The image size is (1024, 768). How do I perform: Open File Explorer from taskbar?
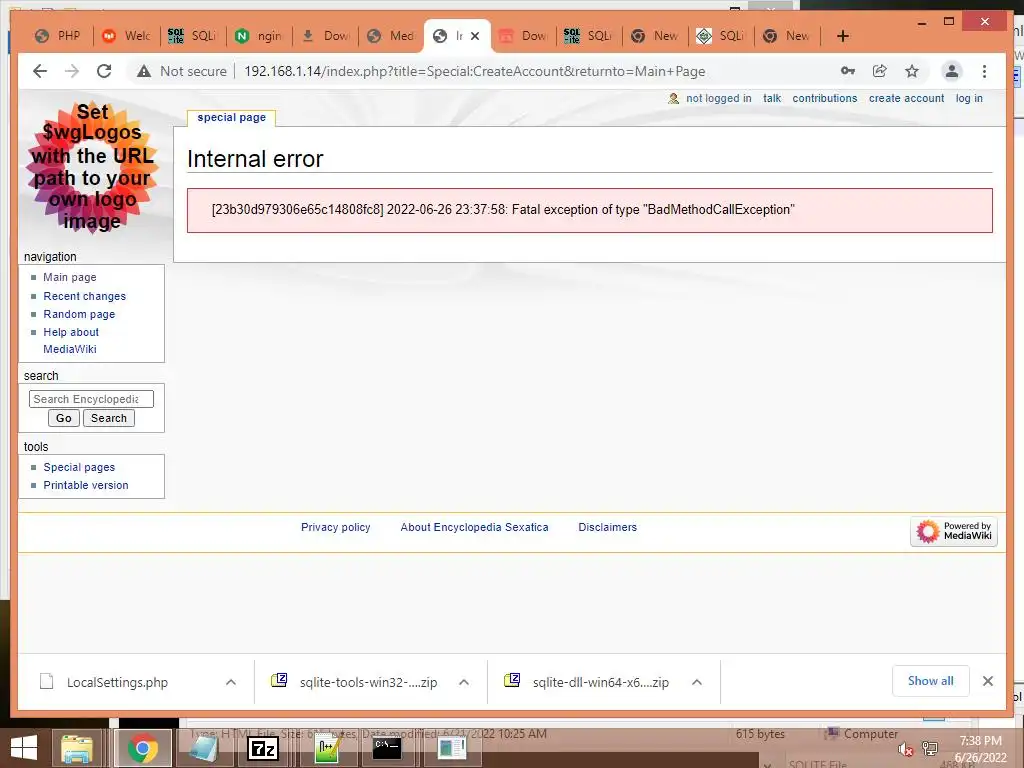(x=77, y=748)
